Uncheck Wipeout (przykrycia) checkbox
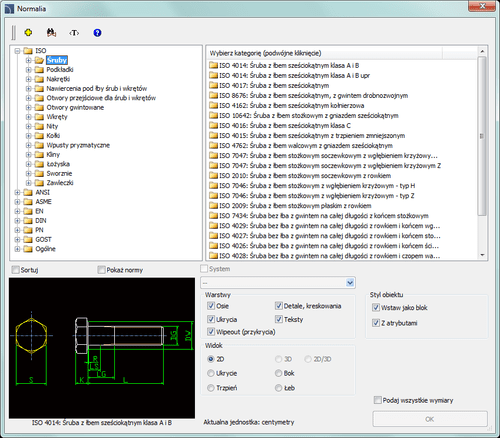The image size is (500, 438). 211,332
